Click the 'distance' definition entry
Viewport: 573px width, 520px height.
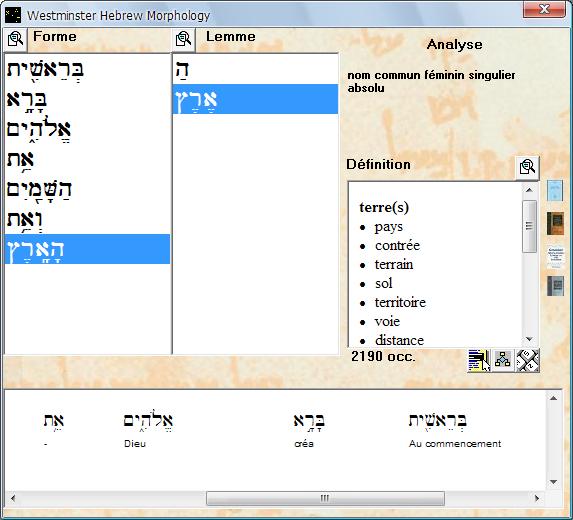[399, 340]
